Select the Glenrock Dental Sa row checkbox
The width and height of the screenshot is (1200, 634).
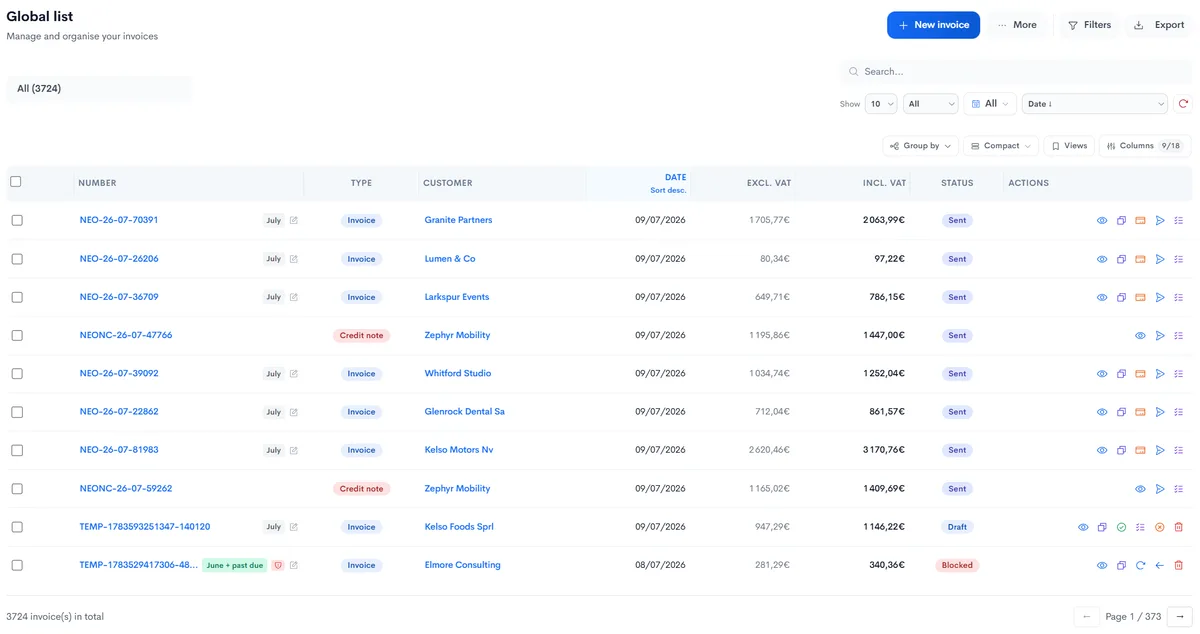click(17, 412)
